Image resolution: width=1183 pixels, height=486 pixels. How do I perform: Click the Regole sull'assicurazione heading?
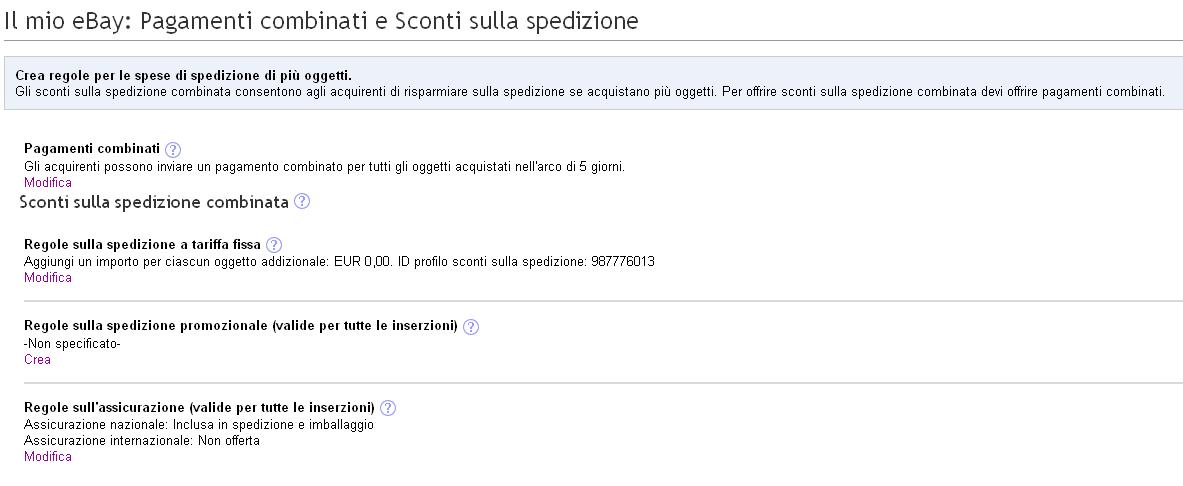199,408
